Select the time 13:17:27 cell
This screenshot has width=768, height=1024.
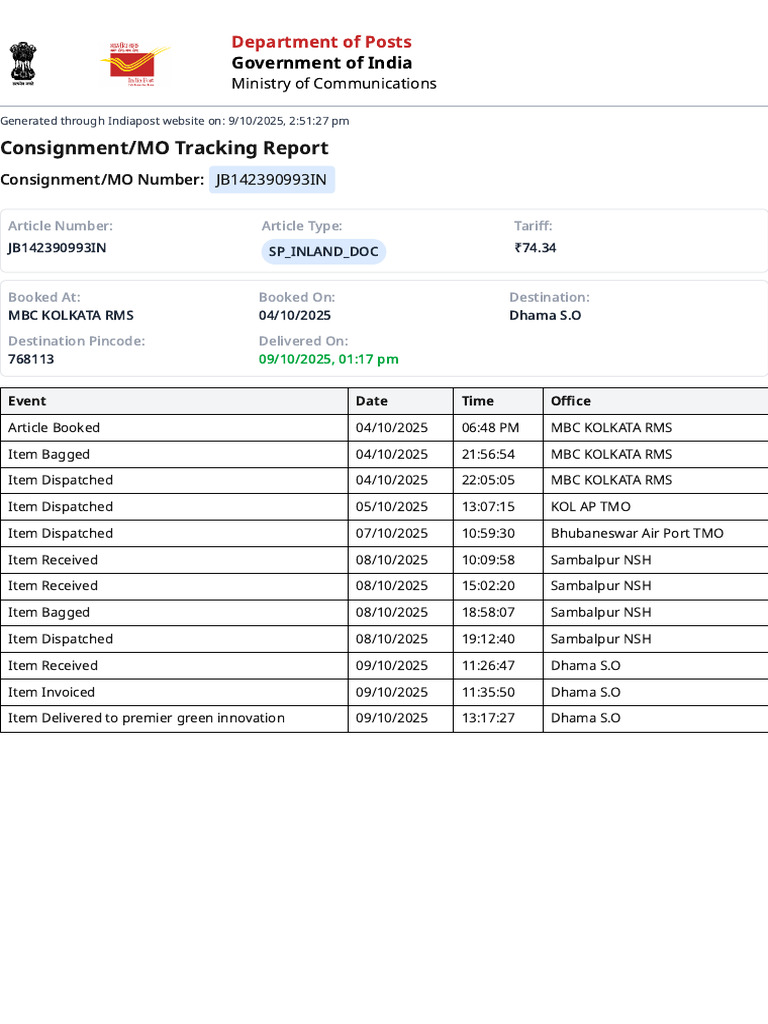tap(498, 718)
